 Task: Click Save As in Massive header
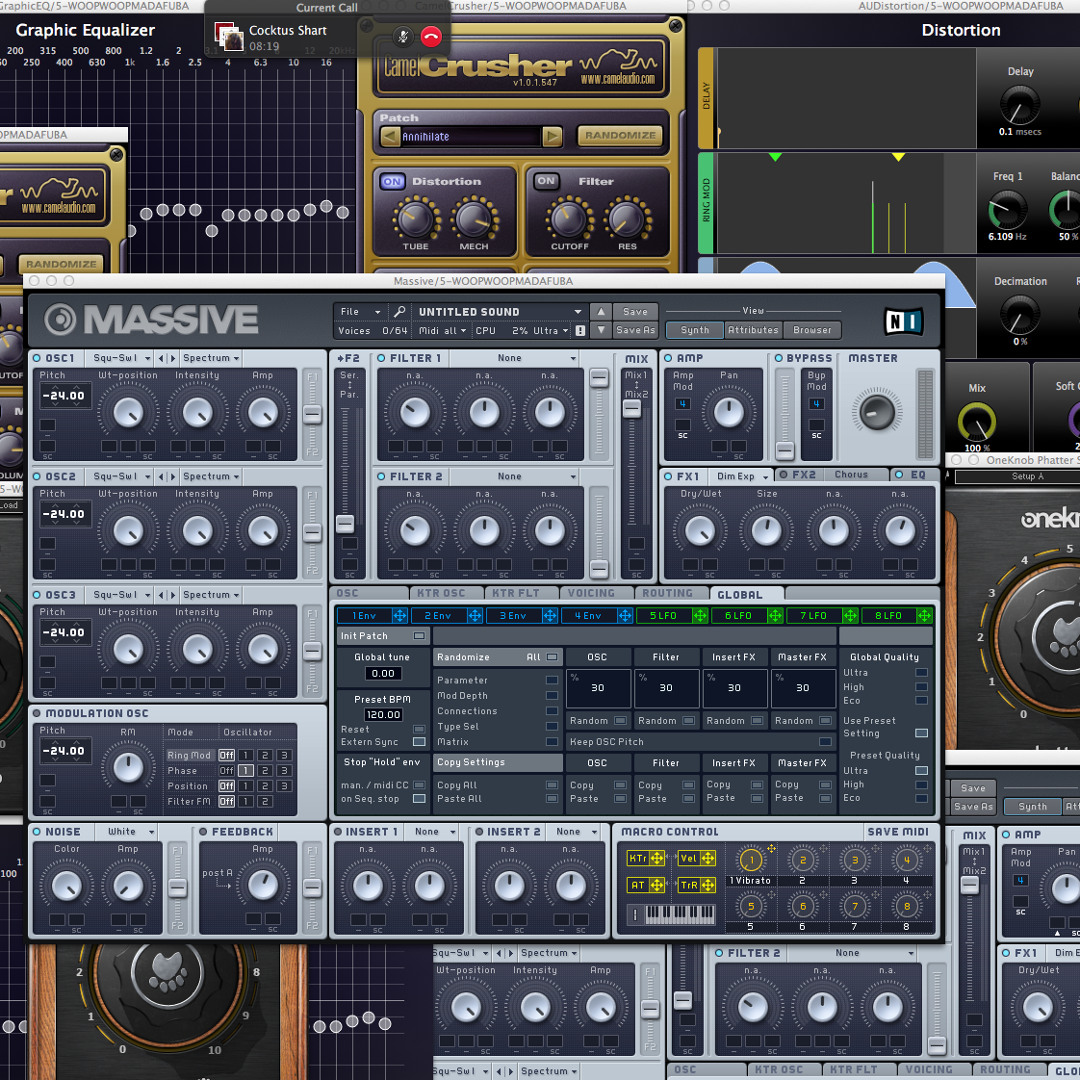coord(635,330)
